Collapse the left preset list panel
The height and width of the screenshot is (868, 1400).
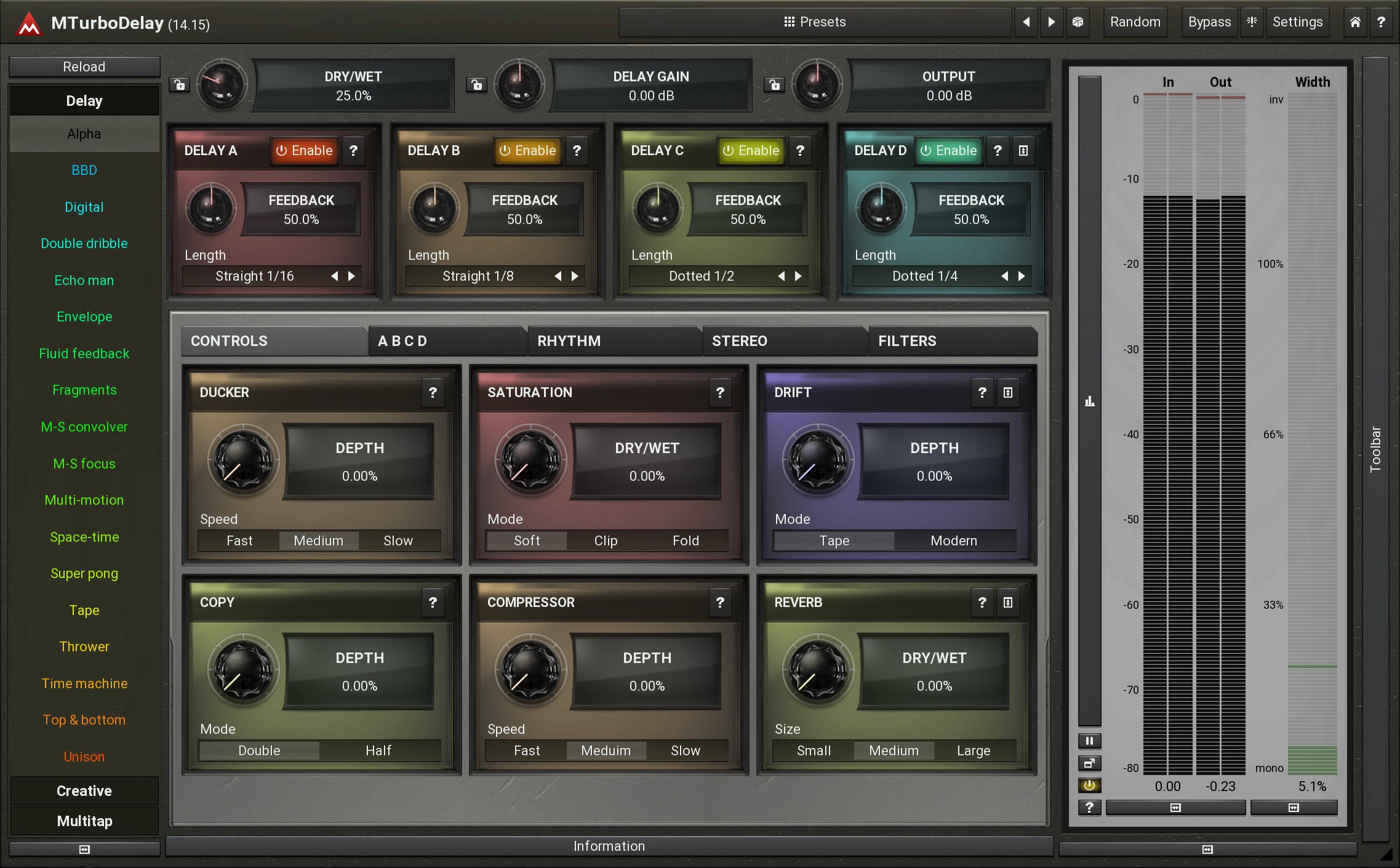pos(84,850)
